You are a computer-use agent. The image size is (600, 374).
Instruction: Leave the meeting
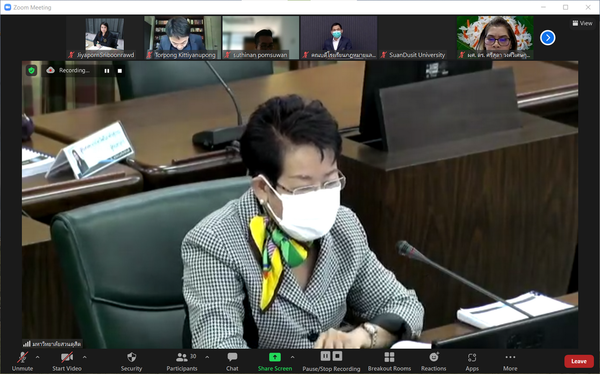[579, 361]
